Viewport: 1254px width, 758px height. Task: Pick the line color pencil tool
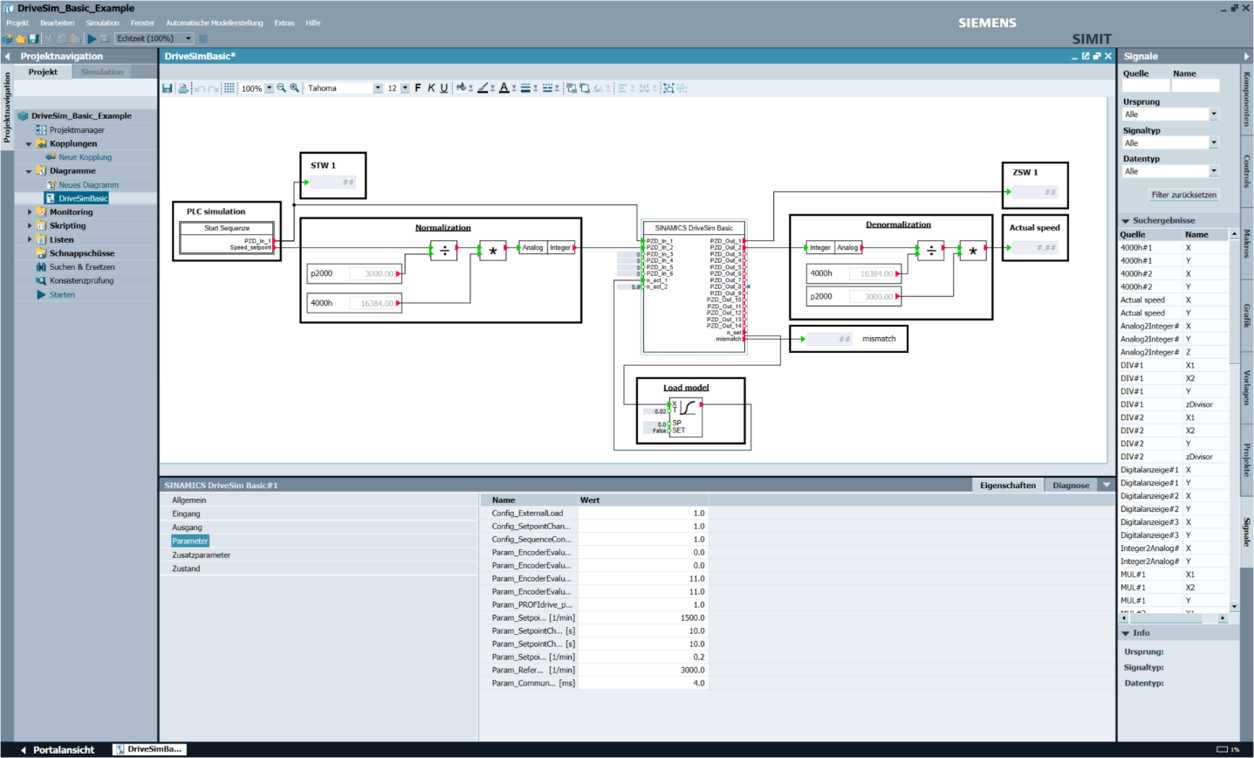[x=482, y=88]
